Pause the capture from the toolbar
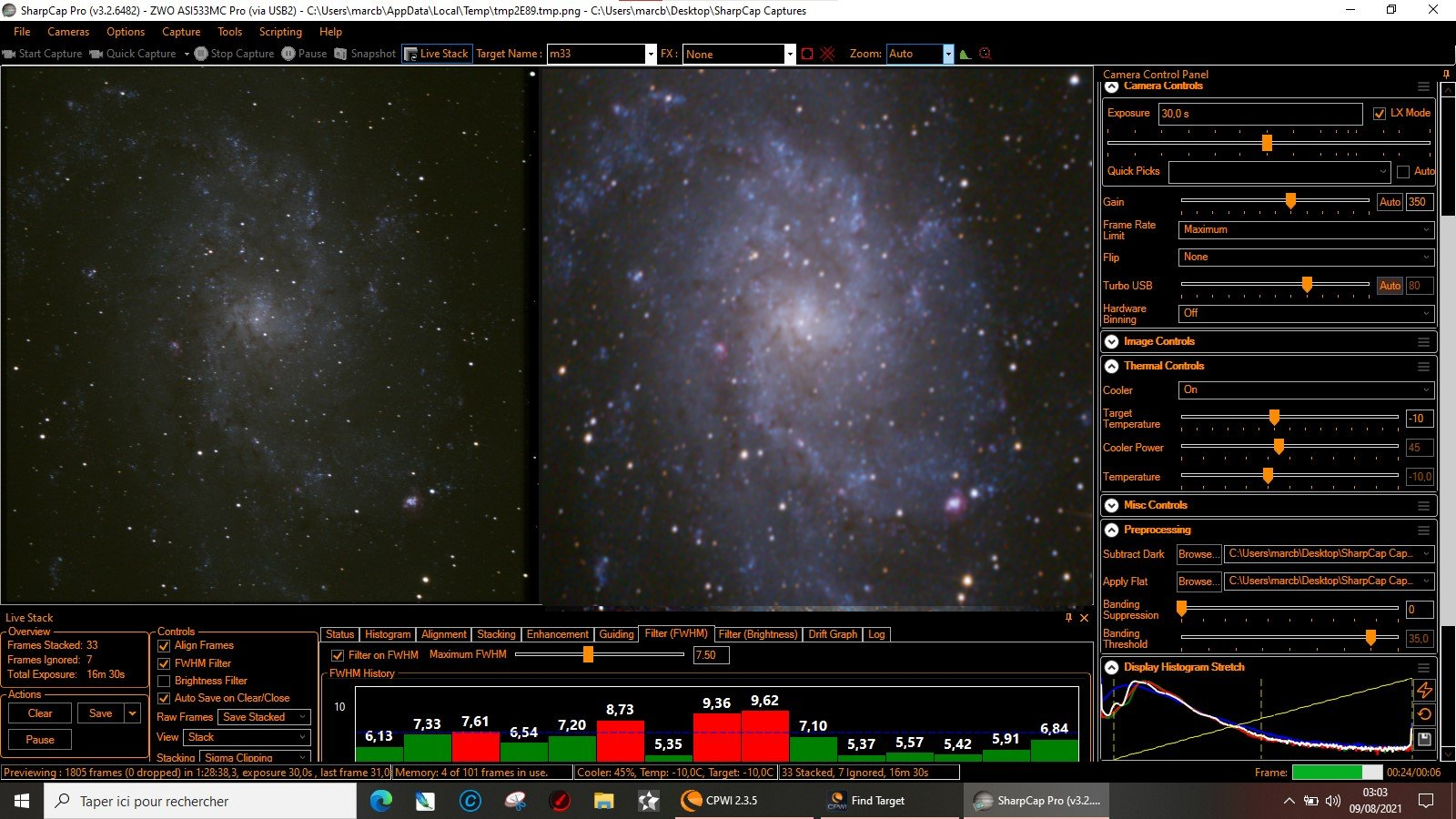Image resolution: width=1456 pixels, height=819 pixels. pos(304,54)
